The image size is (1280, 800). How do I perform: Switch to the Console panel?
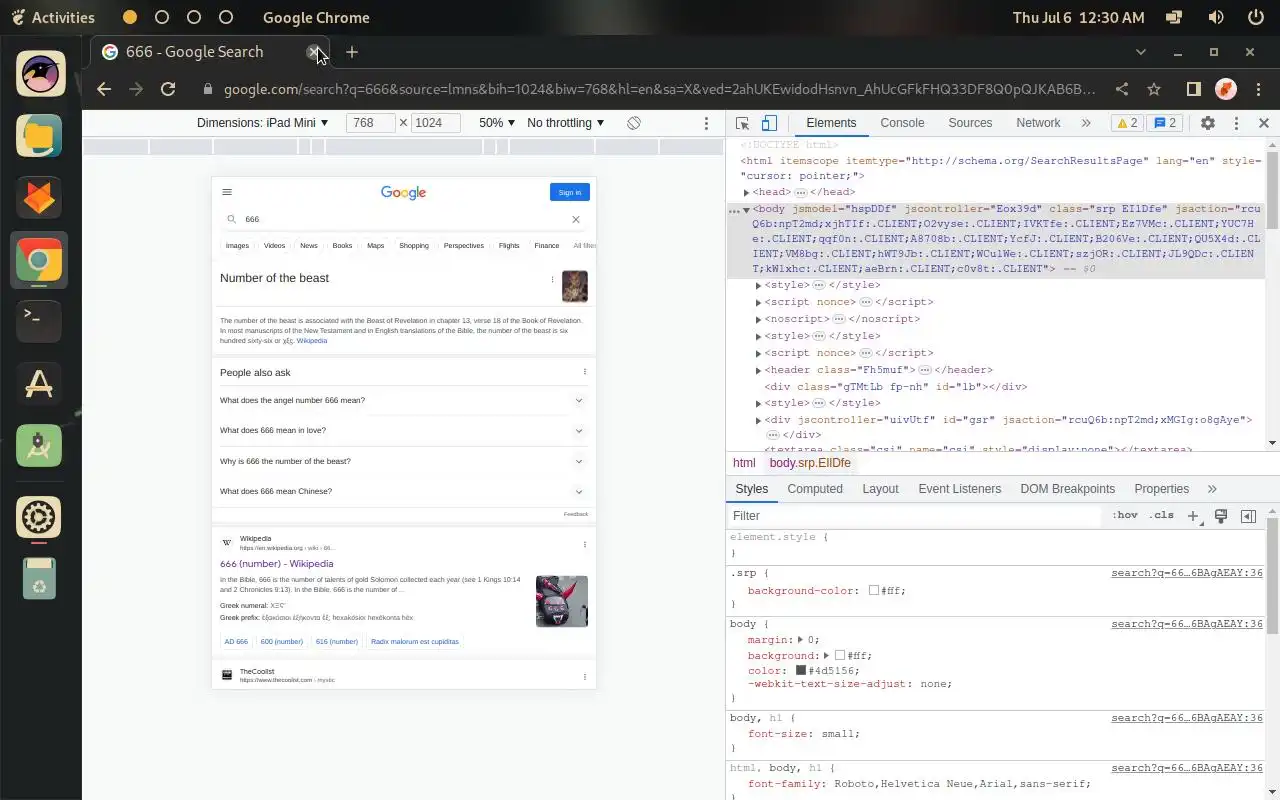click(x=902, y=123)
